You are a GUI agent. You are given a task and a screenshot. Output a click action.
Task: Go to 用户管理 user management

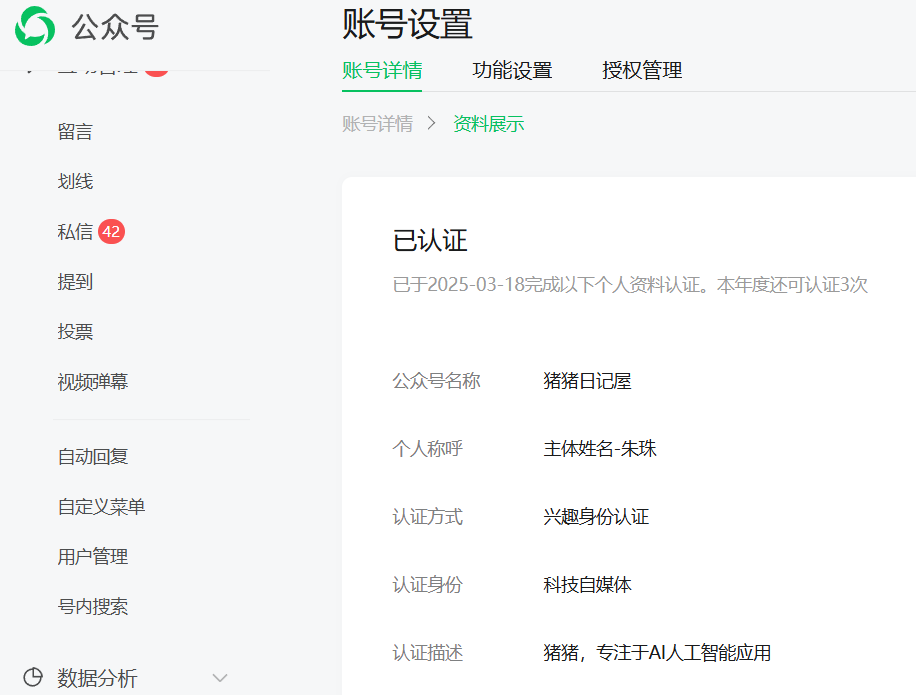point(92,557)
